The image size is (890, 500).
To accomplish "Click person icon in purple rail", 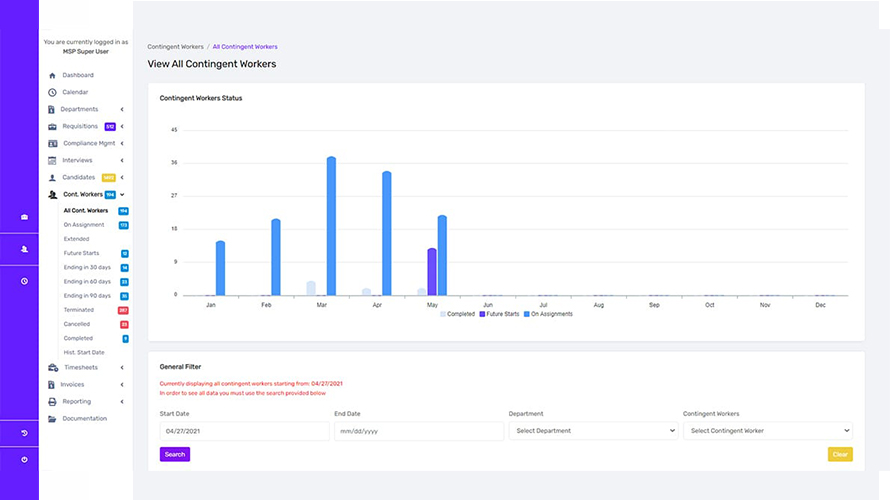I will click(24, 249).
